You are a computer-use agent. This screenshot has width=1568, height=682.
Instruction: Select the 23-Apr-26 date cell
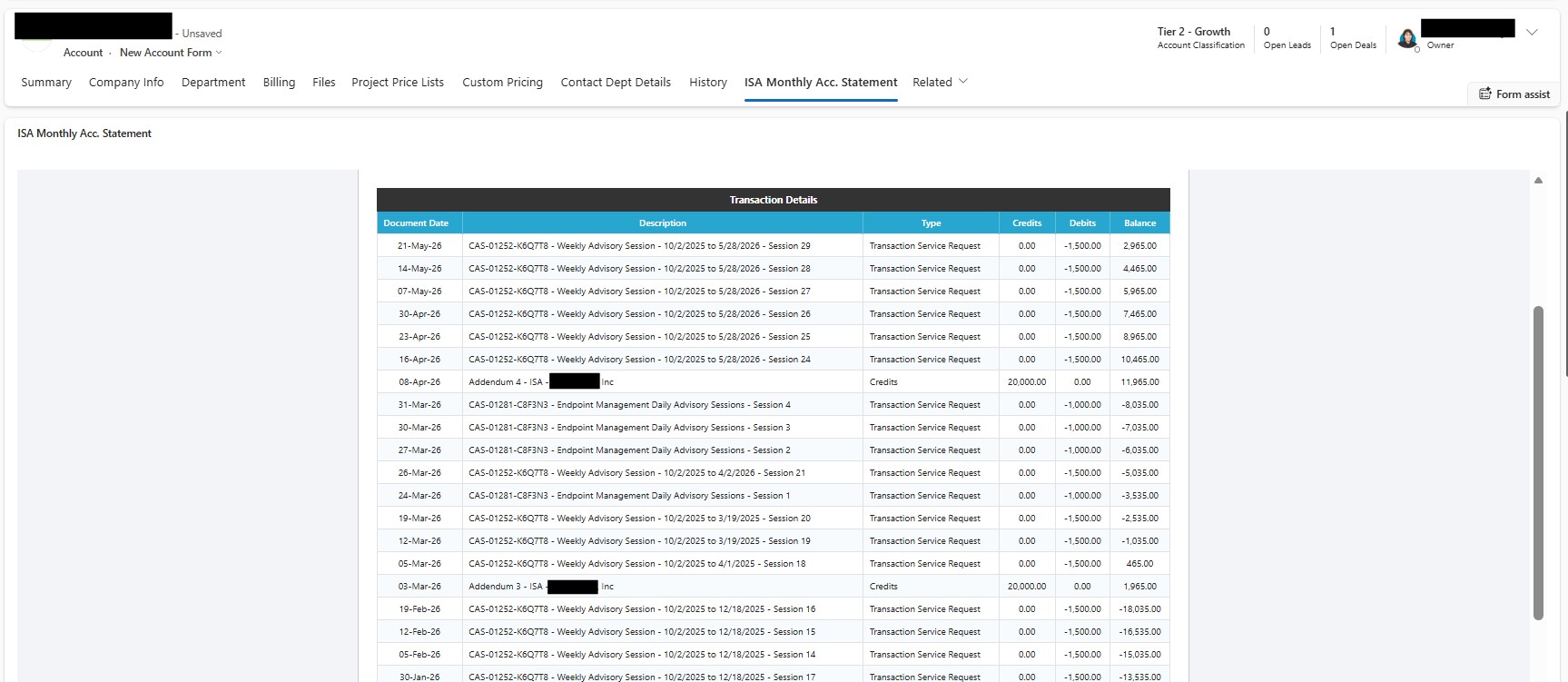(x=419, y=336)
